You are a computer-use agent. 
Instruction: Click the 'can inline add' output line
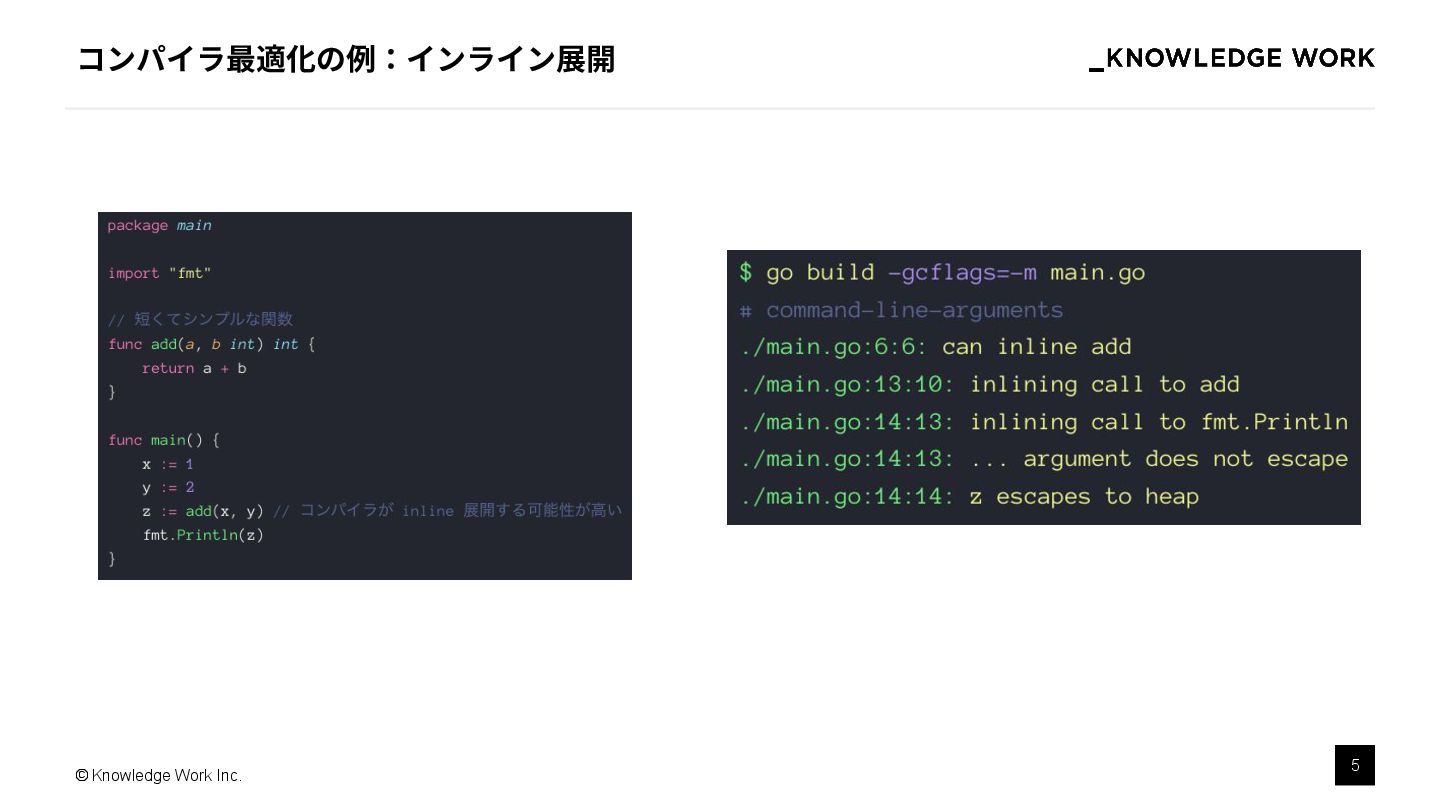click(x=936, y=347)
